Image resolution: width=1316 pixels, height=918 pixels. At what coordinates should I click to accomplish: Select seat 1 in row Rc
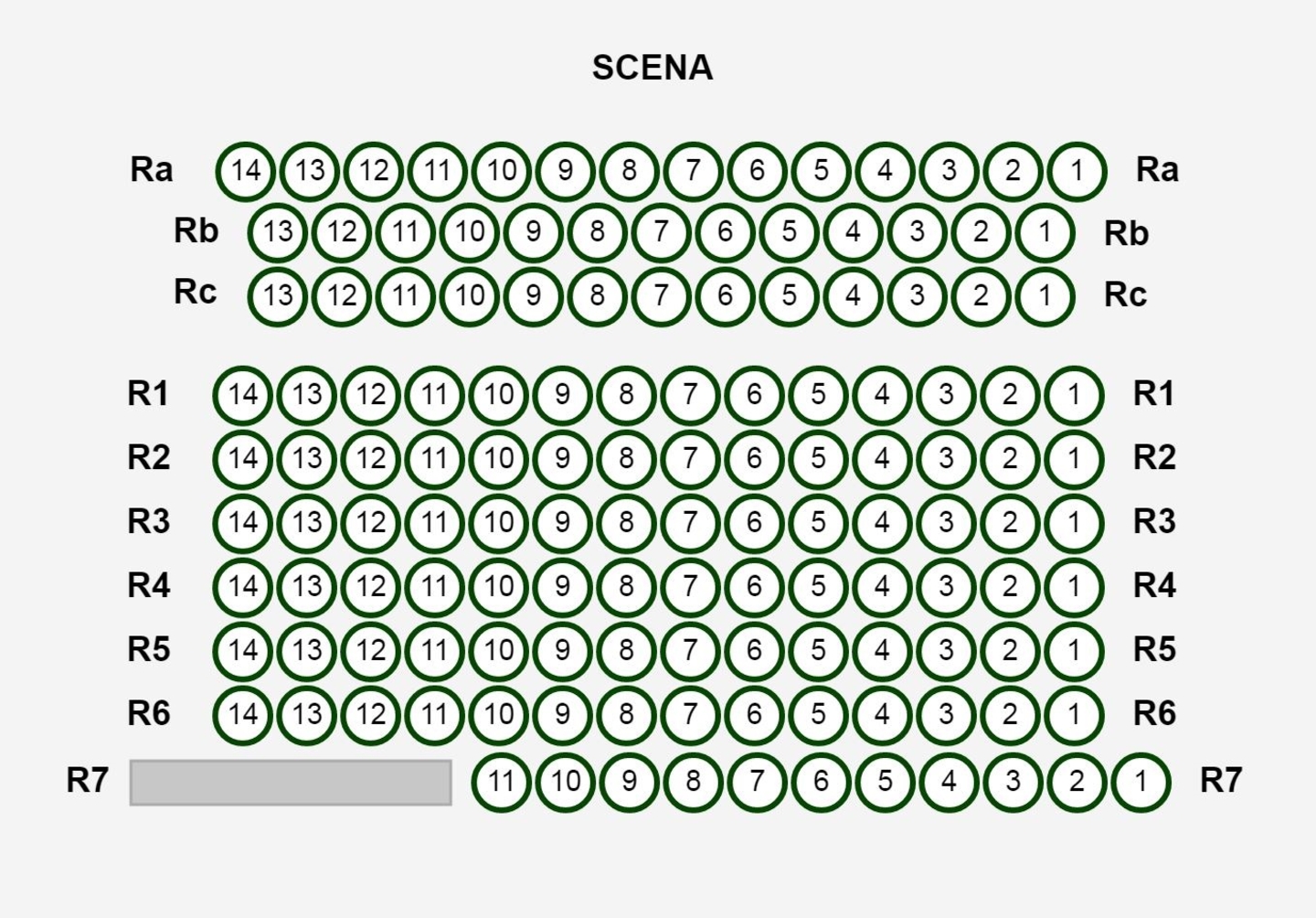click(1045, 295)
